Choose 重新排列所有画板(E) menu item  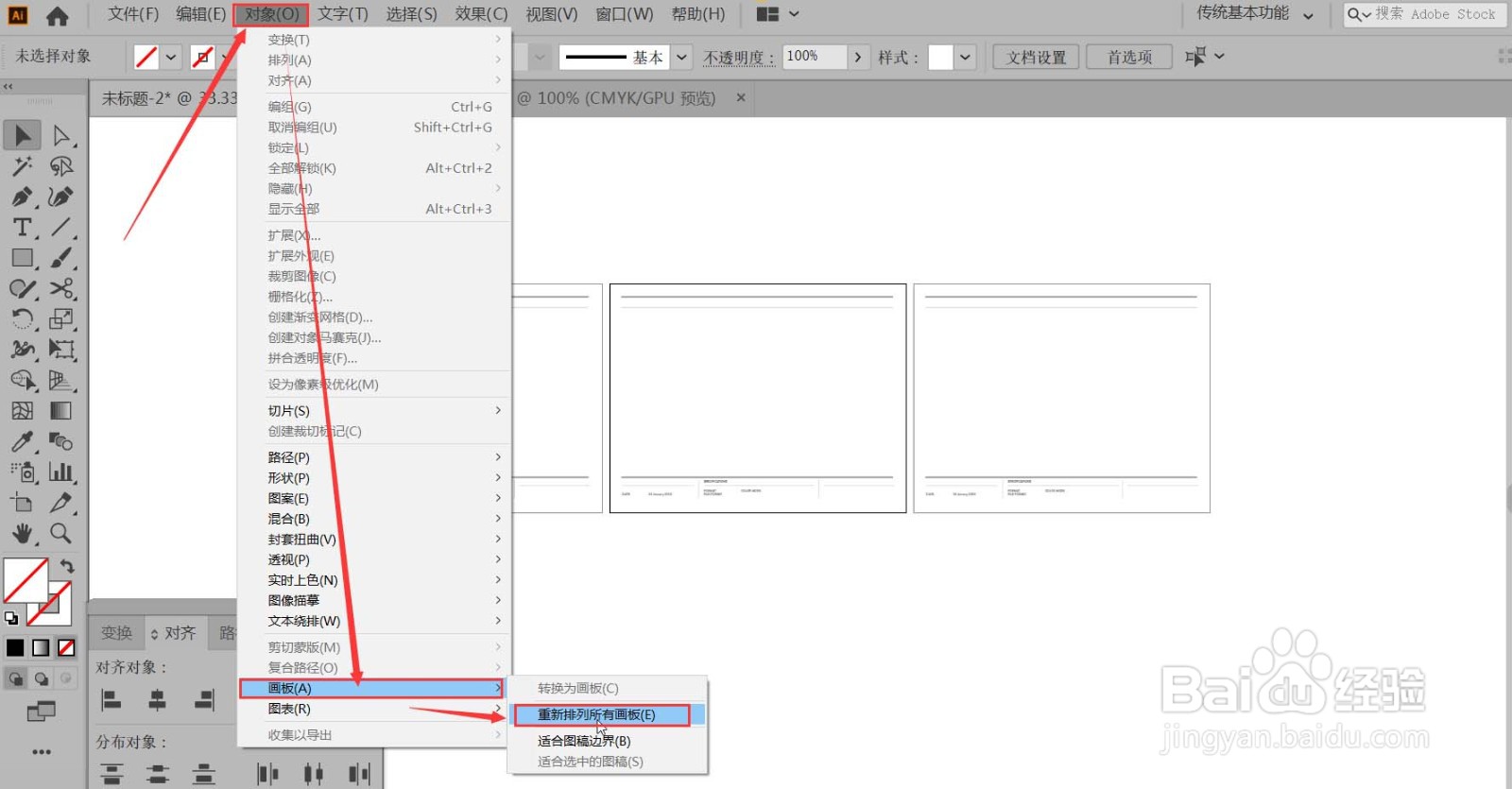click(x=608, y=715)
